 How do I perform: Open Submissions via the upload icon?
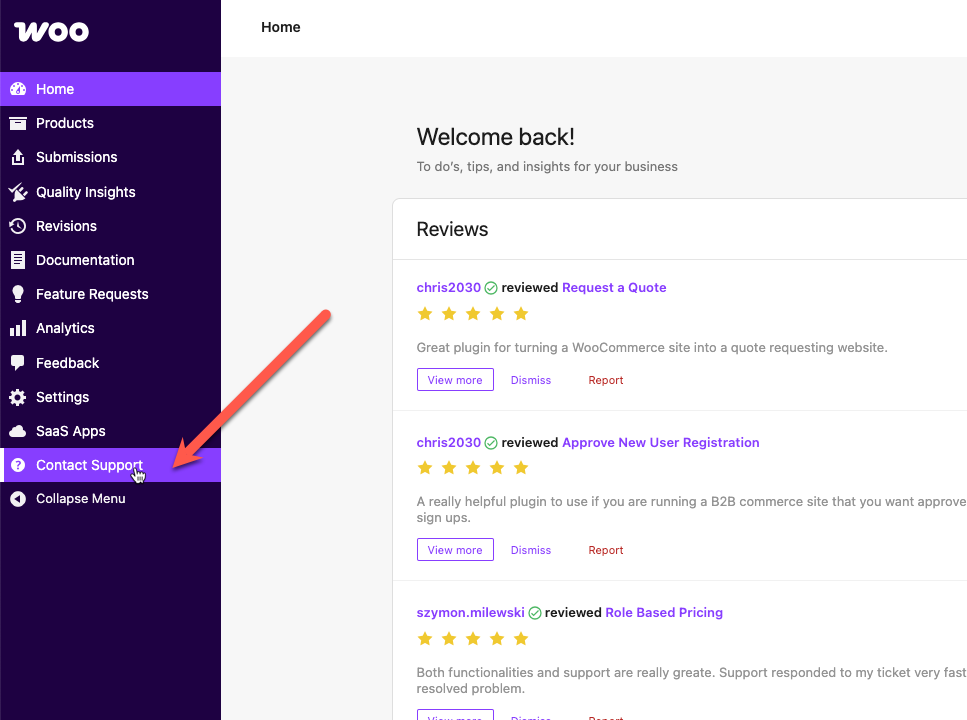coord(18,157)
